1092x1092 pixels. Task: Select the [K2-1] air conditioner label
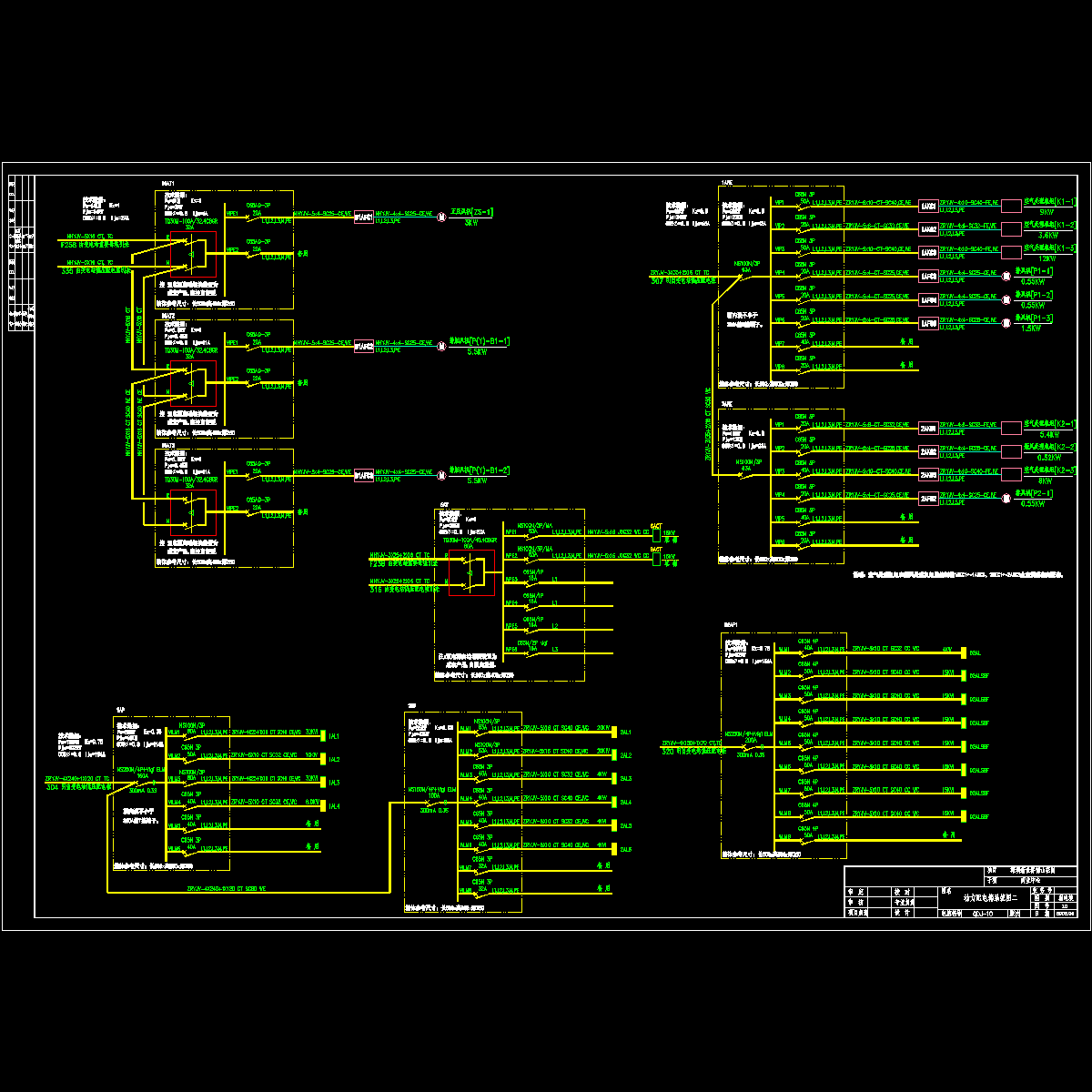click(x=1050, y=424)
